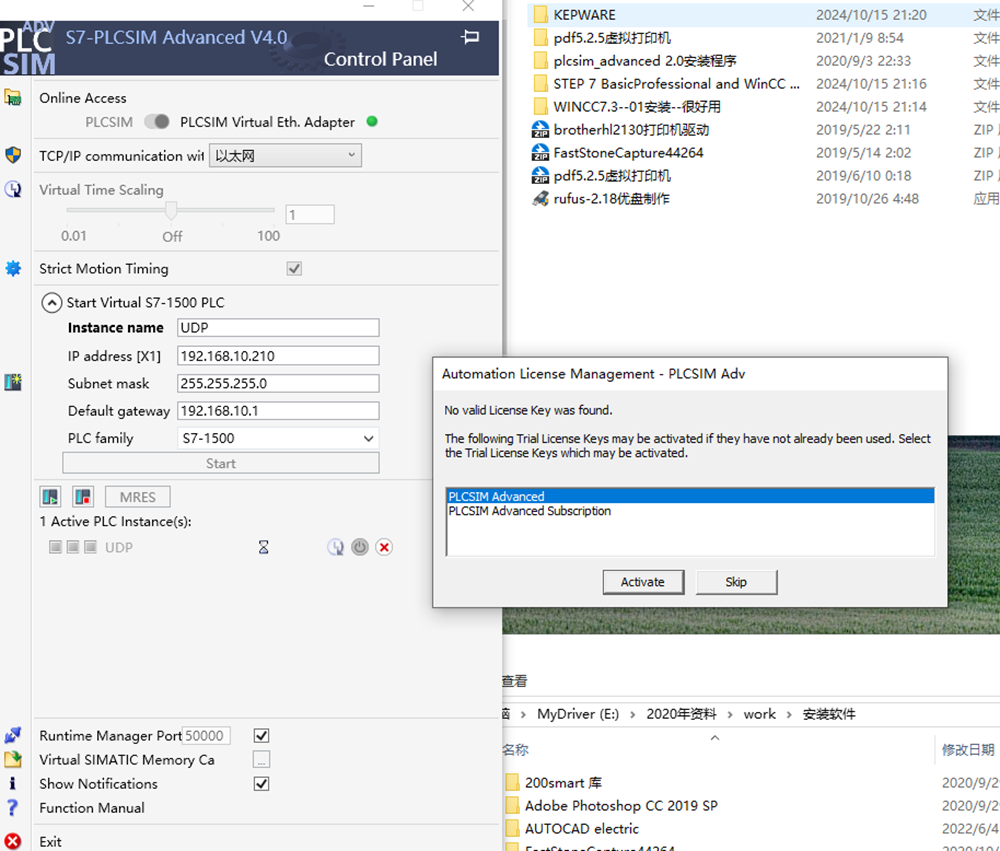Click the Virtual Time Scaling slider handle
1000x851 pixels.
172,211
